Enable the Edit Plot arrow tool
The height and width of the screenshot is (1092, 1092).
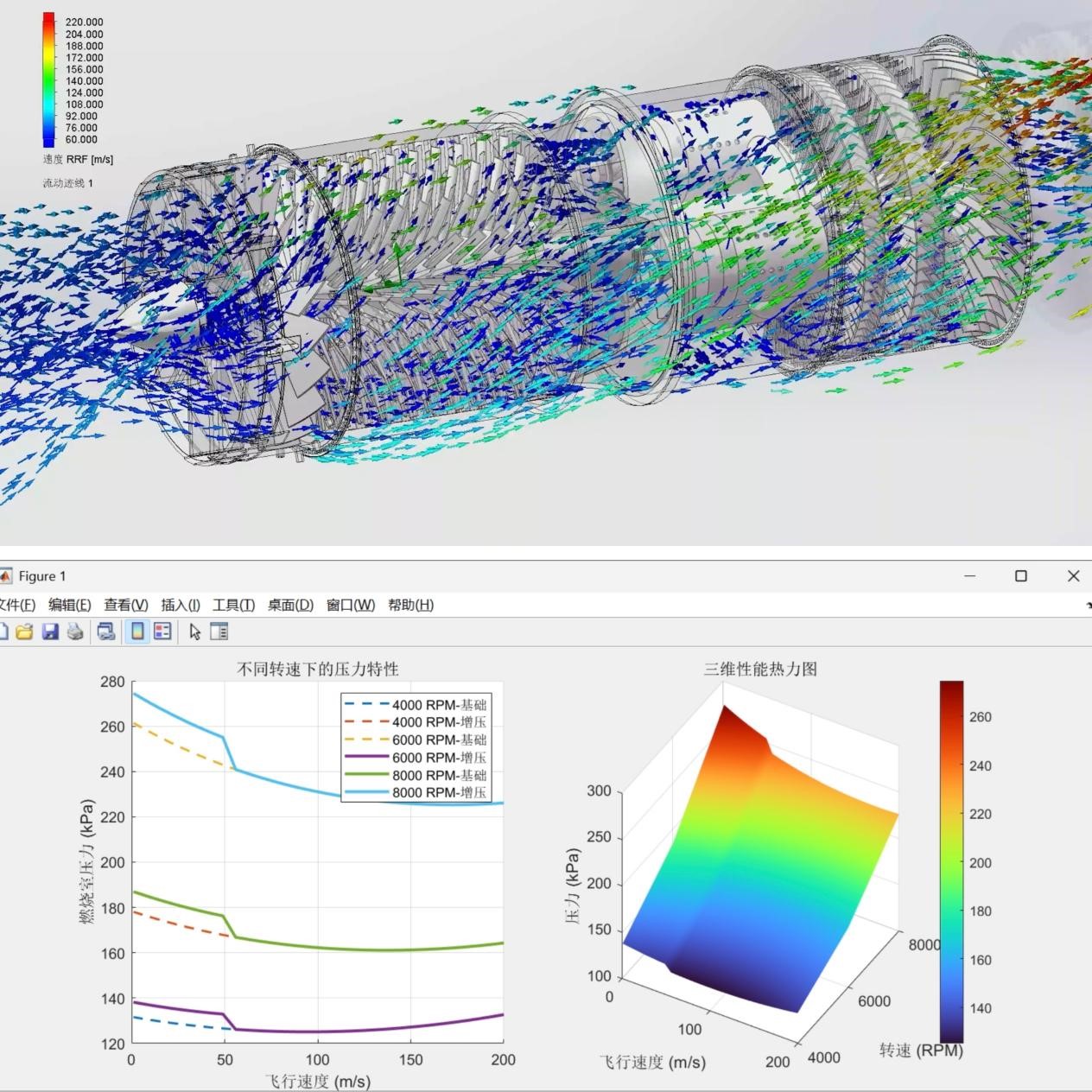195,632
